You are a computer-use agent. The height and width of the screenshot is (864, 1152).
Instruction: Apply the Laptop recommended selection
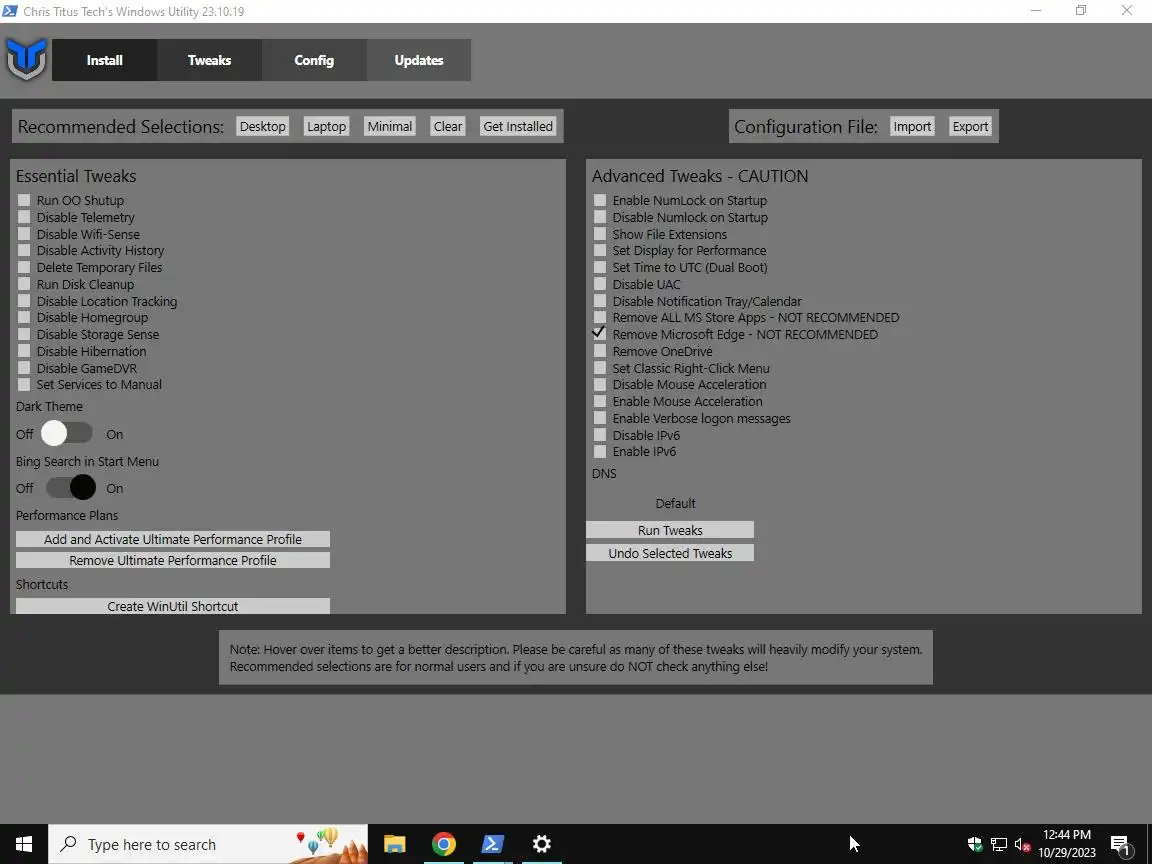click(326, 126)
